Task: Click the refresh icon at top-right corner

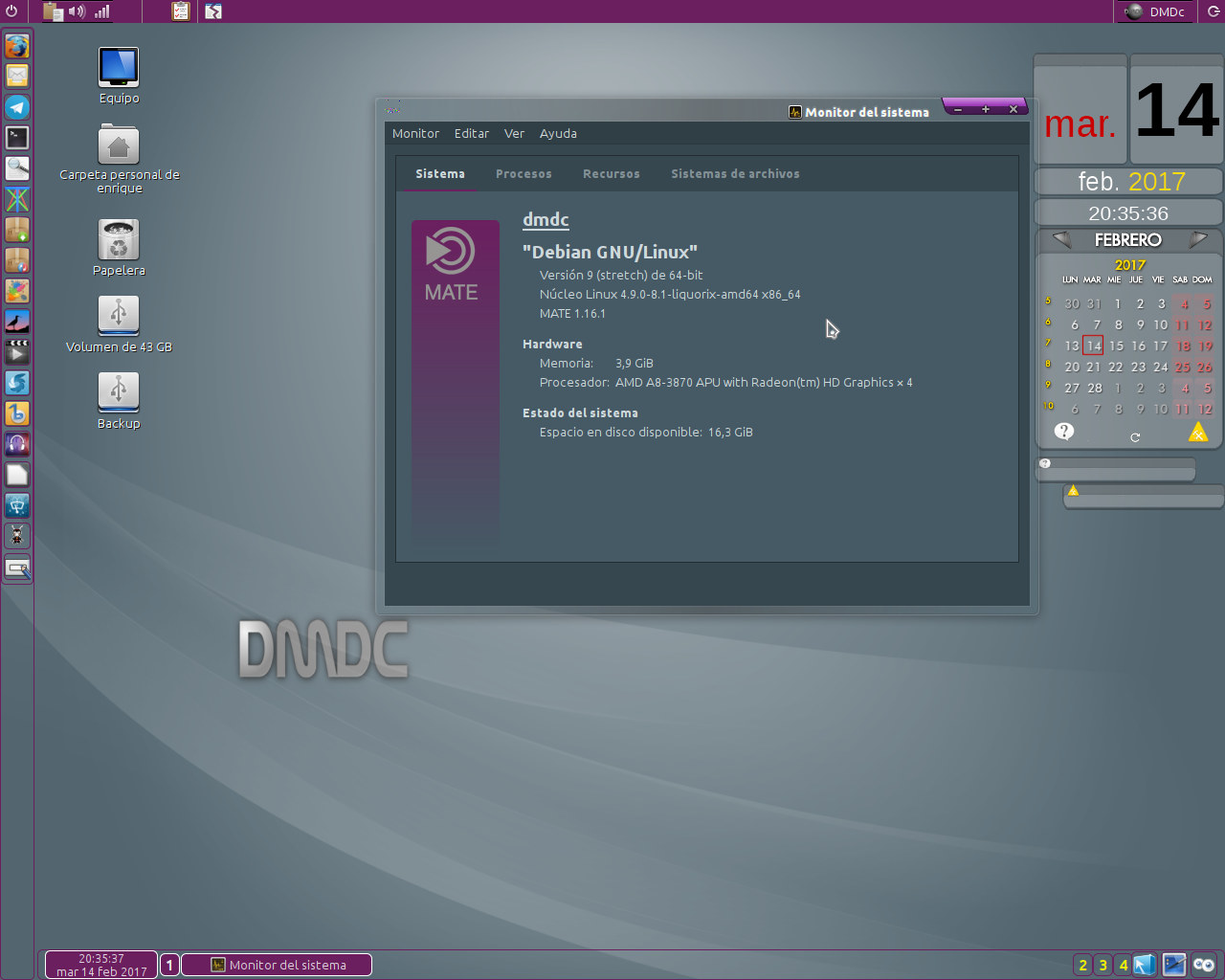Action: [x=1214, y=11]
